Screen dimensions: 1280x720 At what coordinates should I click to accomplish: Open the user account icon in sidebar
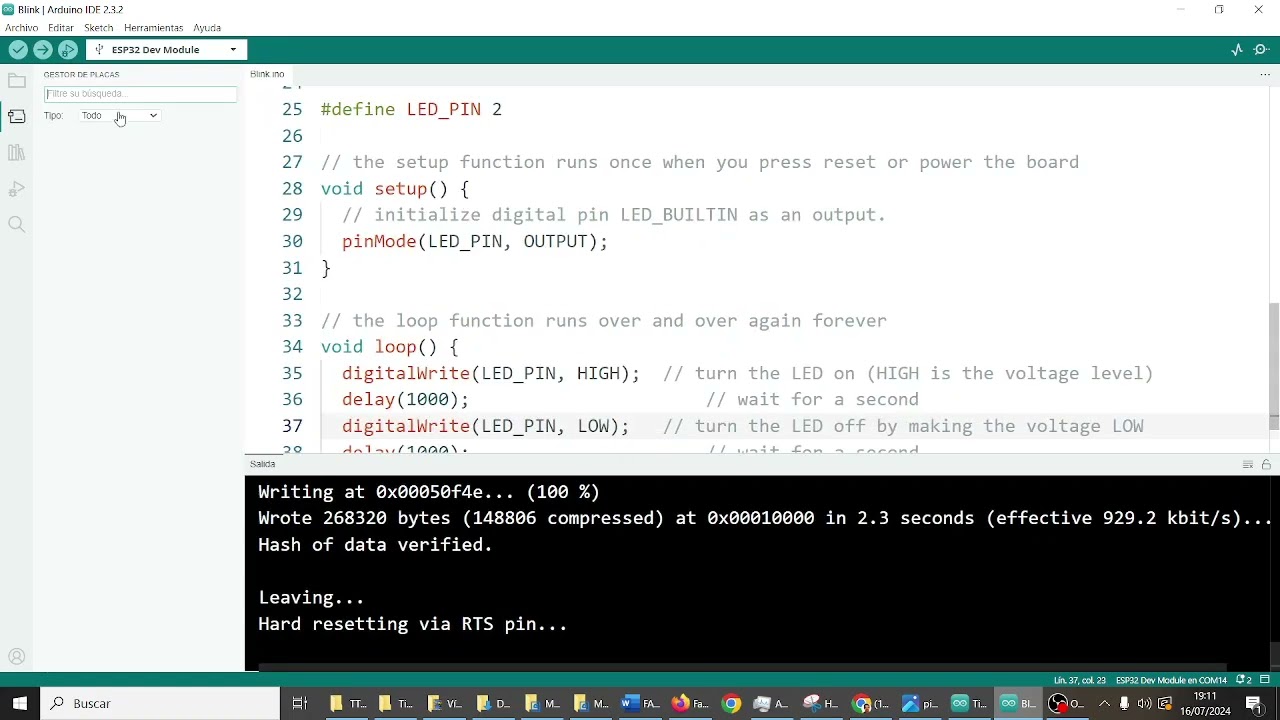coord(16,657)
